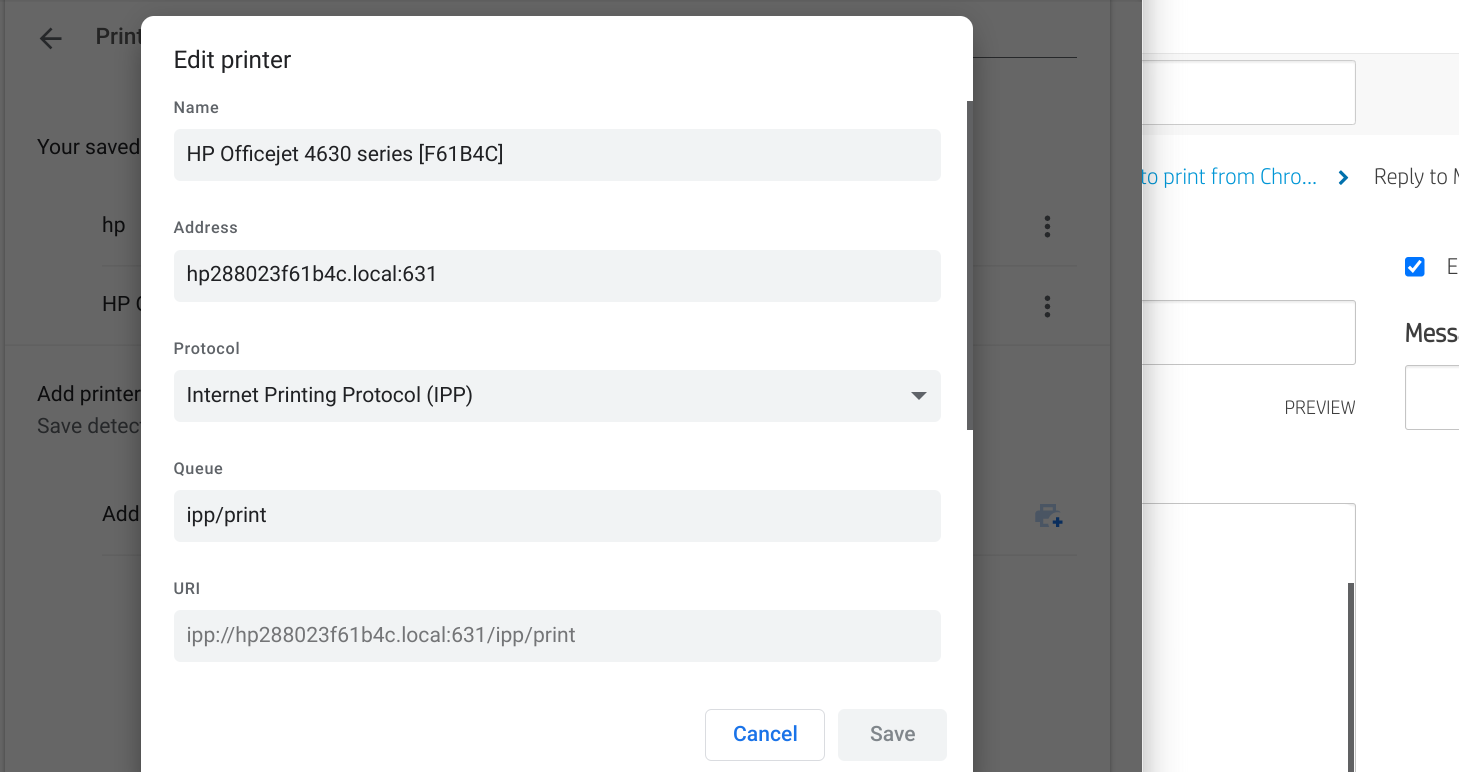Click the Save button
This screenshot has height=772, width=1459.
pyautogui.click(x=892, y=734)
